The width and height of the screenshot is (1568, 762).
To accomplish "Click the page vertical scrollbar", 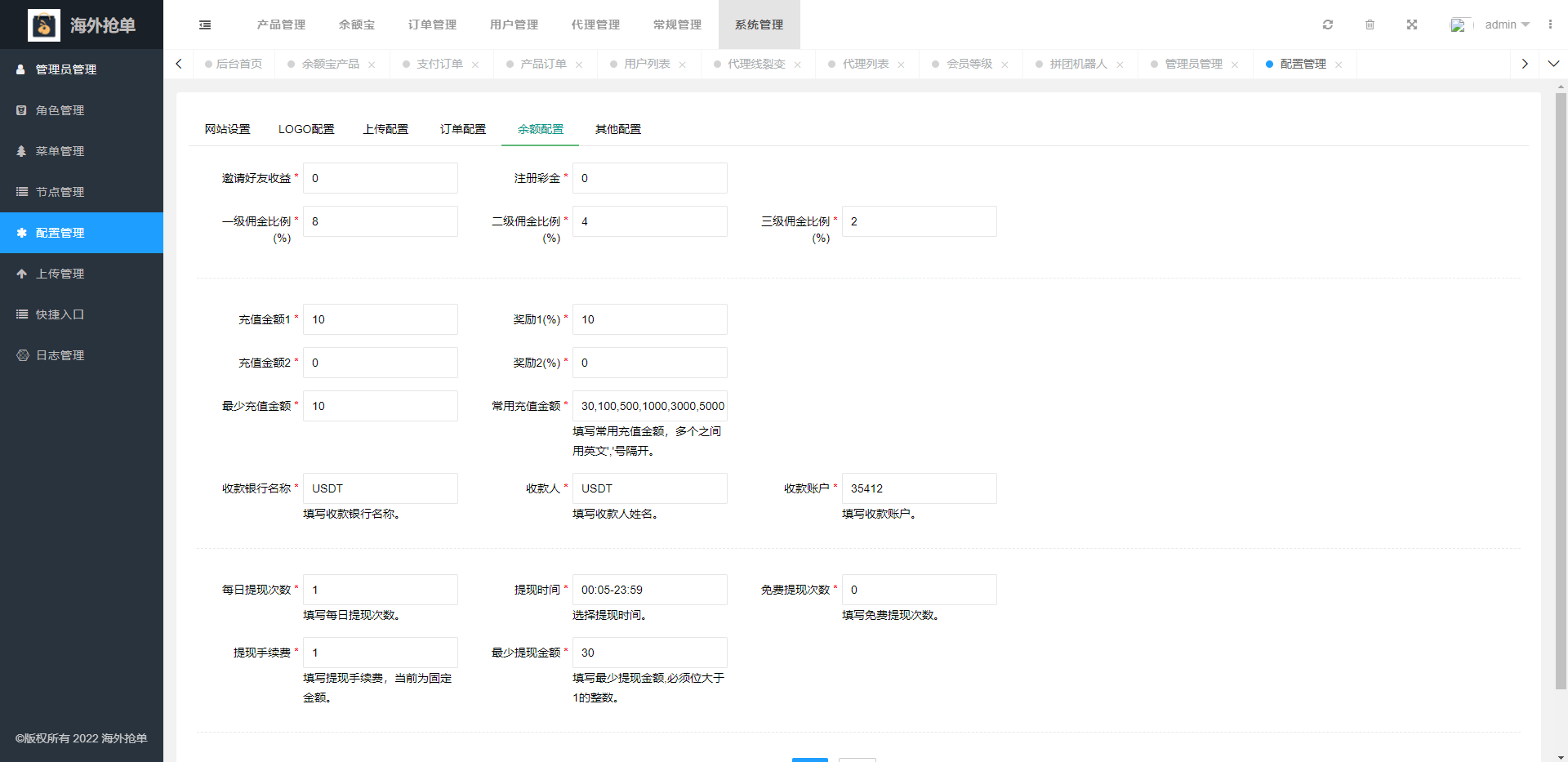I will point(1561,392).
